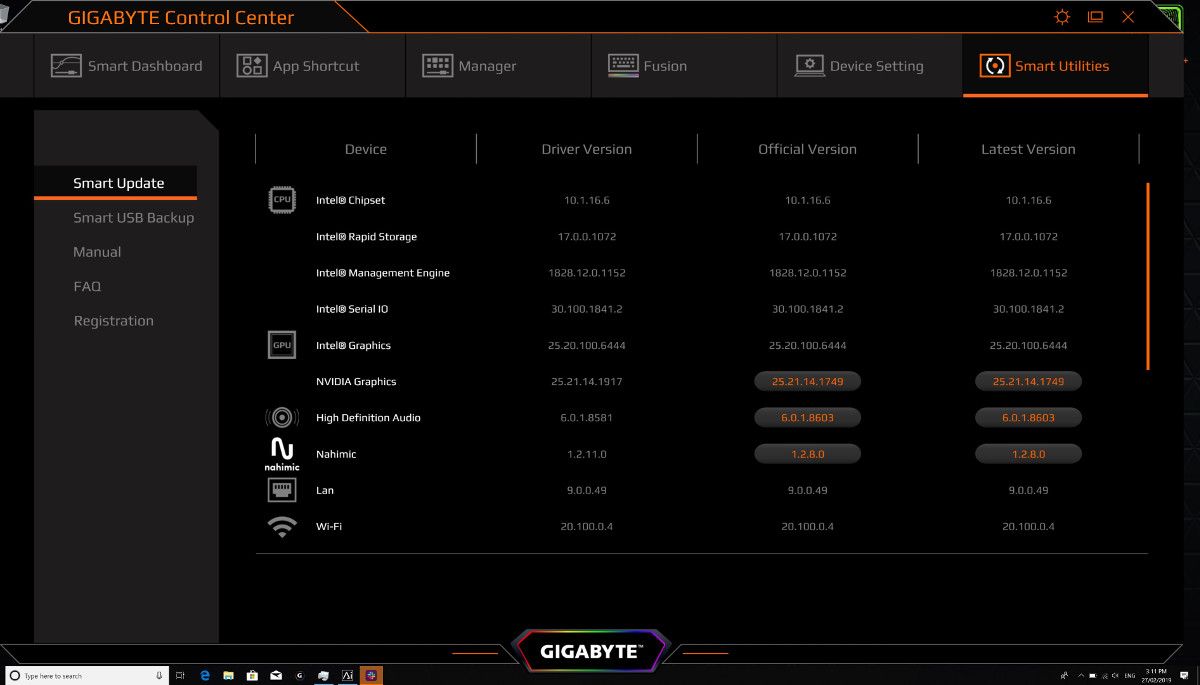Viewport: 1200px width, 685px height.
Task: Click the CPU icon beside Intel Chipset
Action: (281, 199)
